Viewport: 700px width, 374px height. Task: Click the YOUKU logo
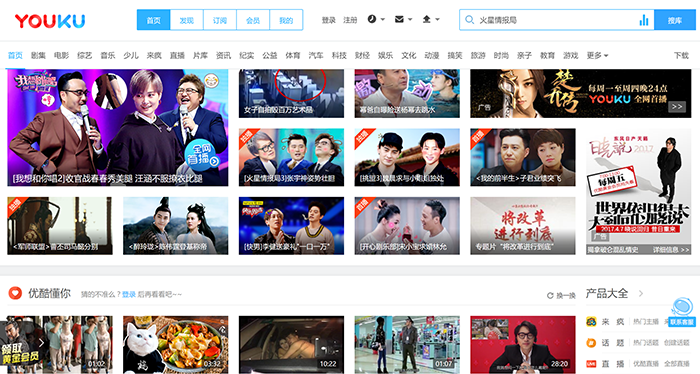50,21
